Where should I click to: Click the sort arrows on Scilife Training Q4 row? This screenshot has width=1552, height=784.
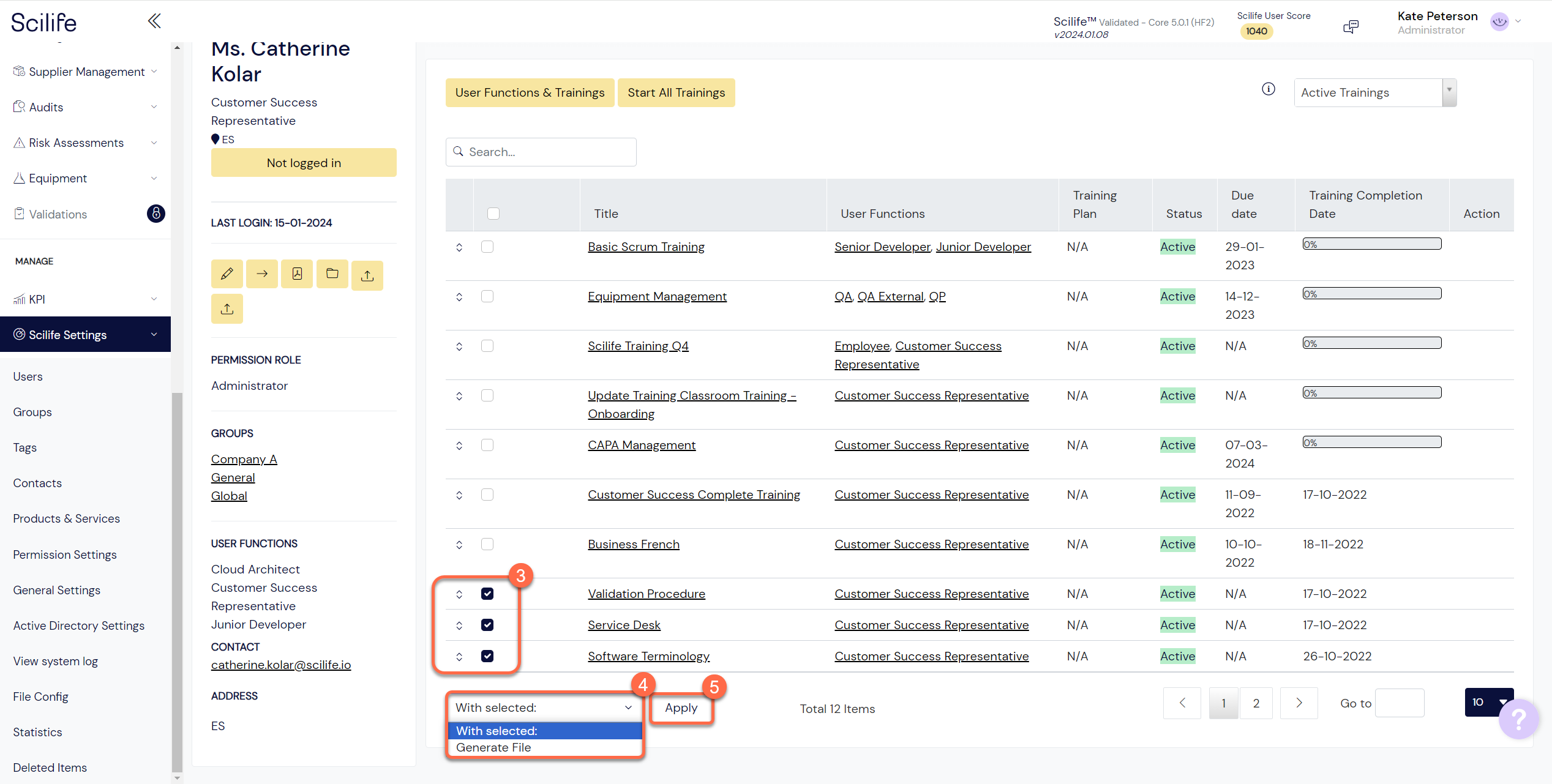[x=459, y=346]
